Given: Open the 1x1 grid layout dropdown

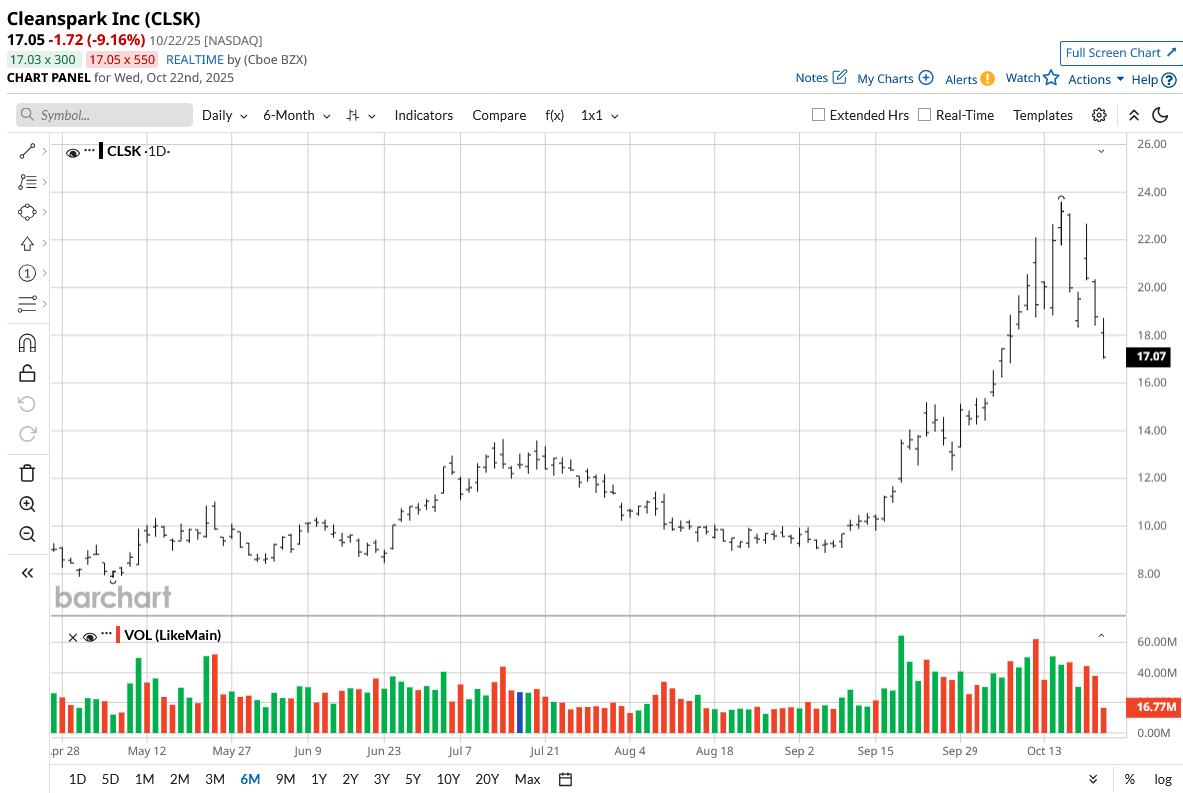Looking at the screenshot, I should (600, 115).
